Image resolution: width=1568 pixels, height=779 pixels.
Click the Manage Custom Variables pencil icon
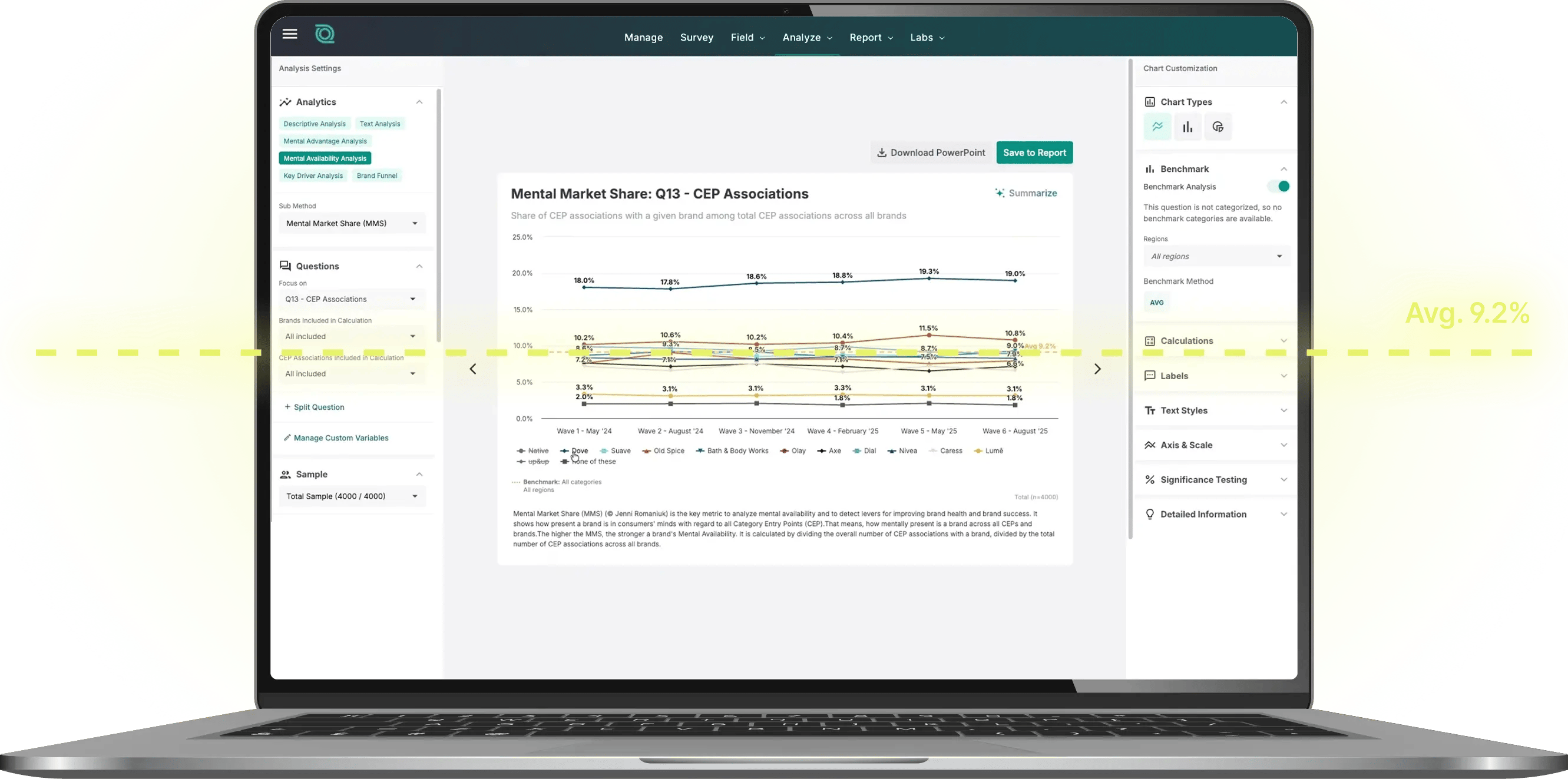click(x=287, y=437)
